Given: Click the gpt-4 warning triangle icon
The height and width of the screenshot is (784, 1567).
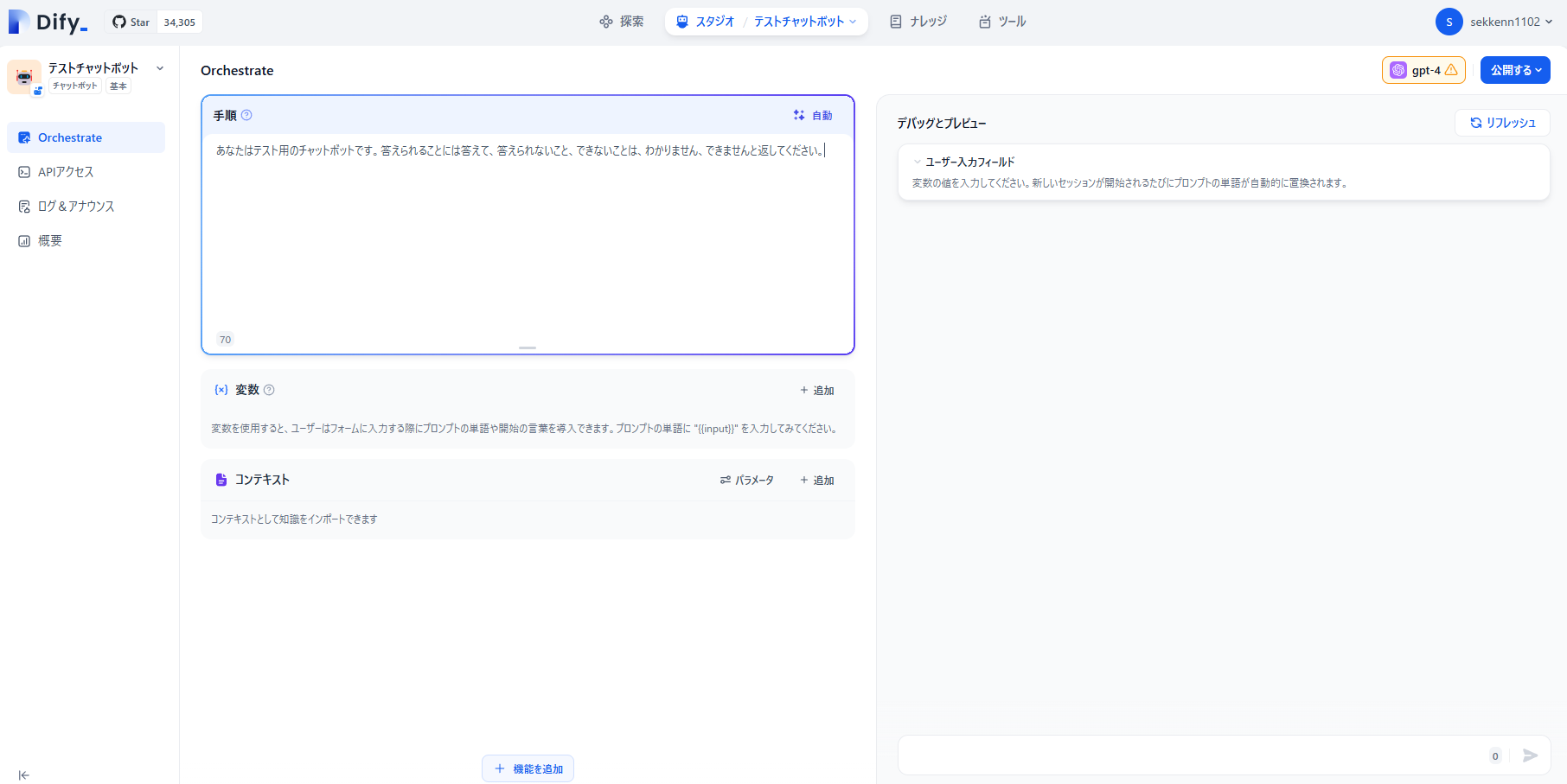Looking at the screenshot, I should pyautogui.click(x=1451, y=70).
